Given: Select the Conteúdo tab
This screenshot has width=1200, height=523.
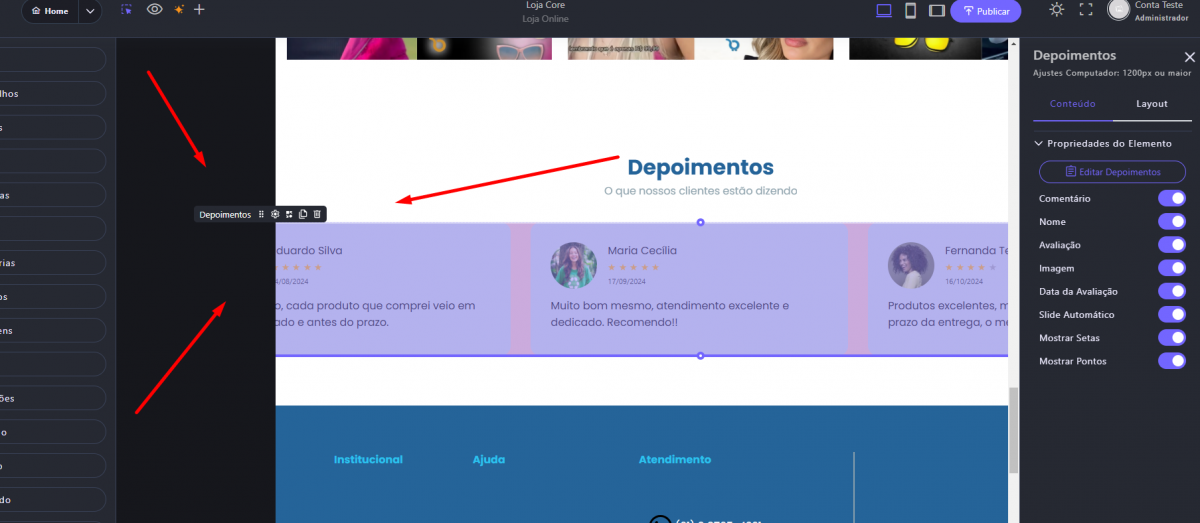Looking at the screenshot, I should coord(1071,104).
